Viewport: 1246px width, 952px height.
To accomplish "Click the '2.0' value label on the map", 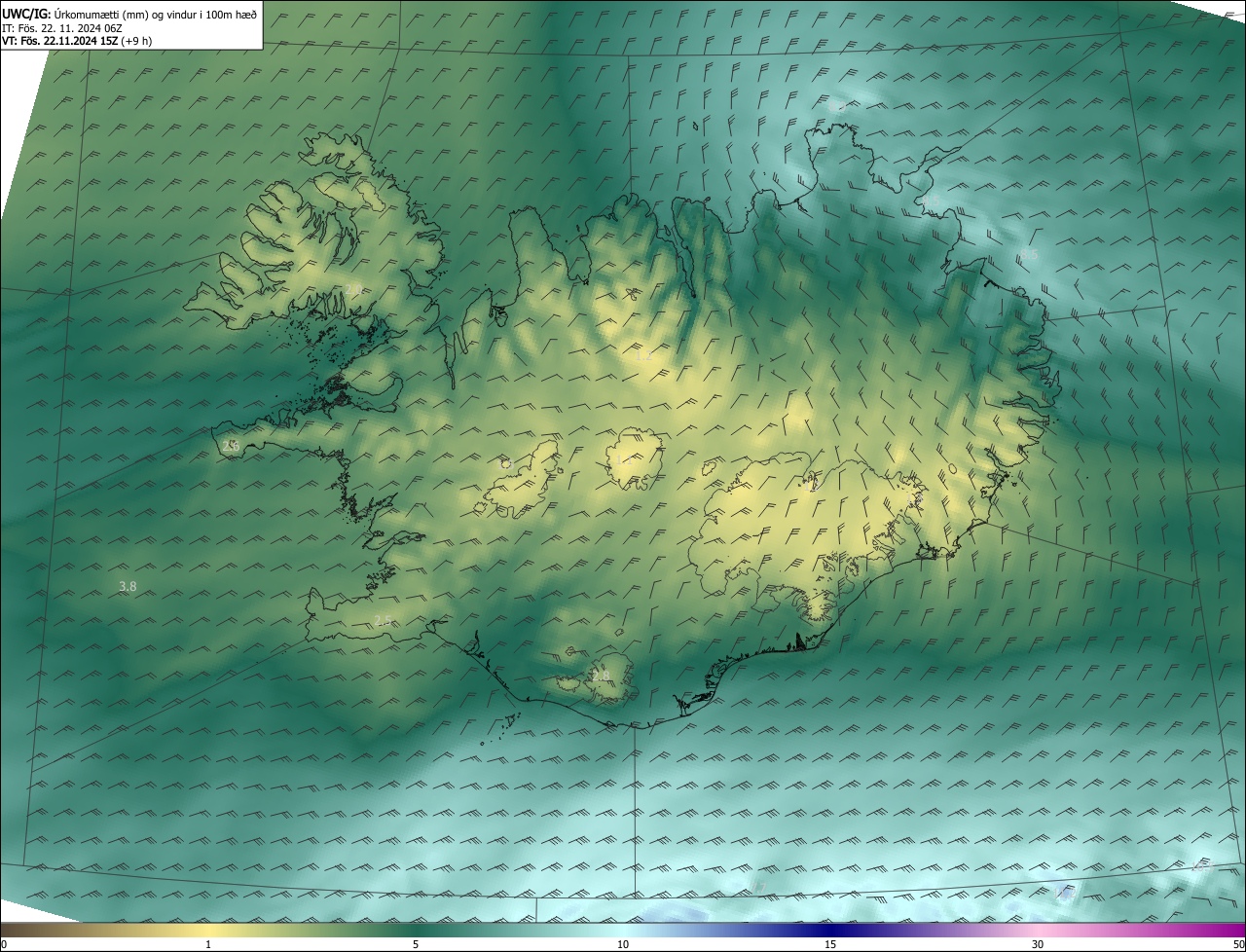I will pos(353,289).
